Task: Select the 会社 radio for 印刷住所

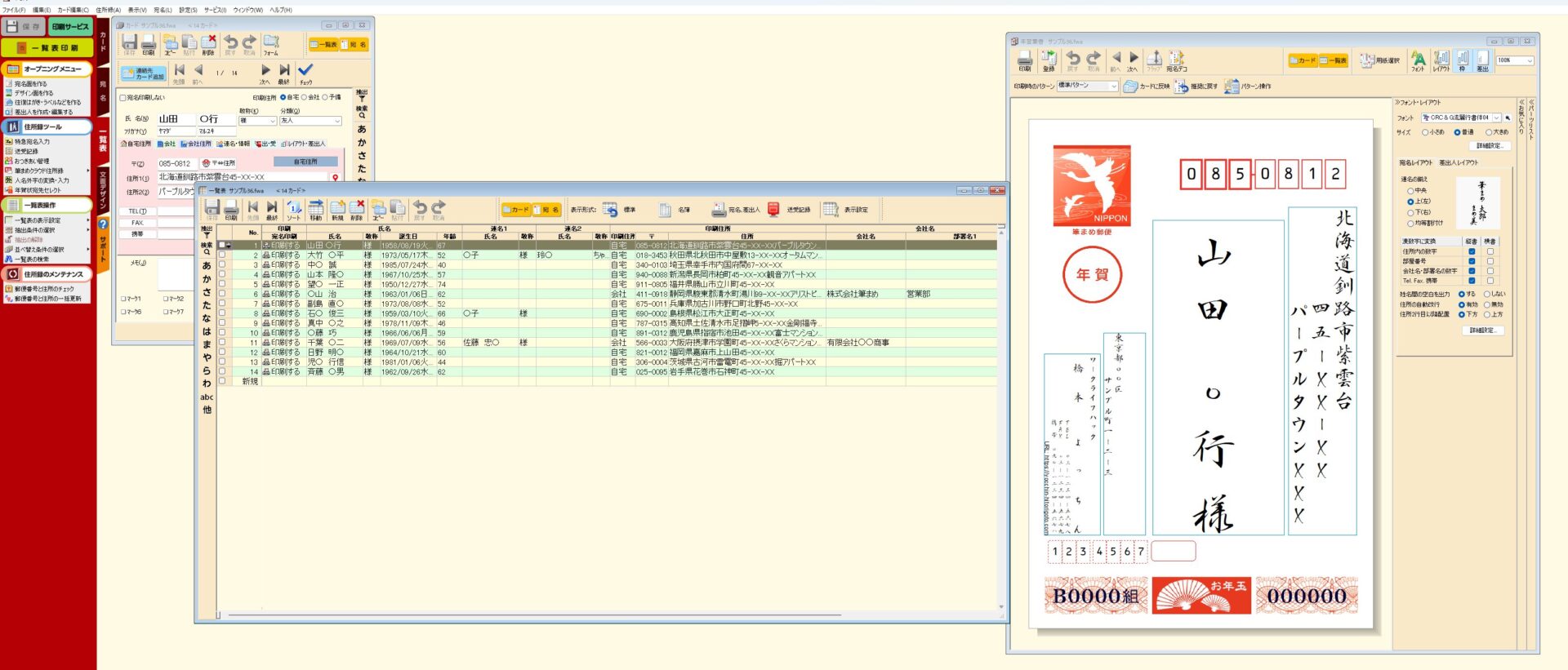Action: (305, 97)
